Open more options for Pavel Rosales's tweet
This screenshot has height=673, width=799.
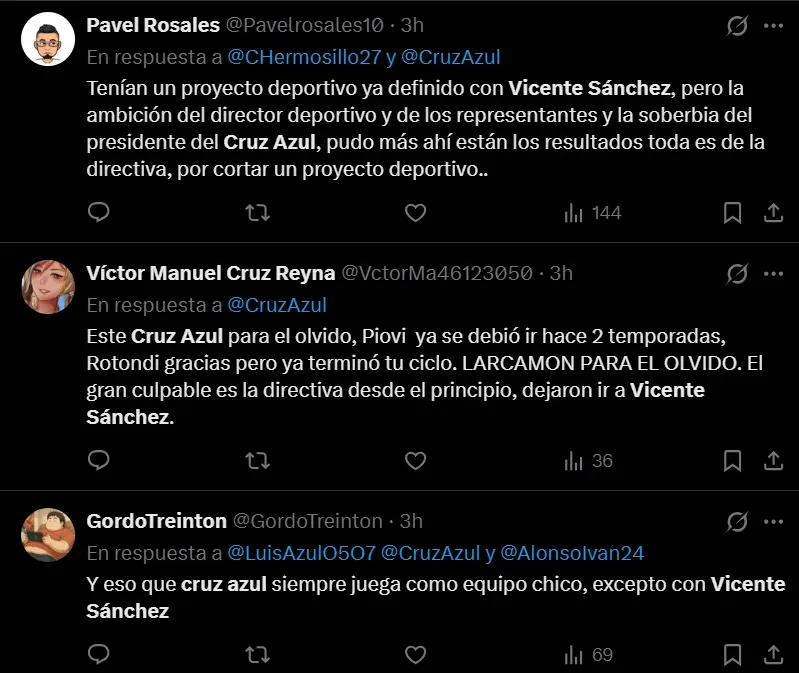point(773,25)
